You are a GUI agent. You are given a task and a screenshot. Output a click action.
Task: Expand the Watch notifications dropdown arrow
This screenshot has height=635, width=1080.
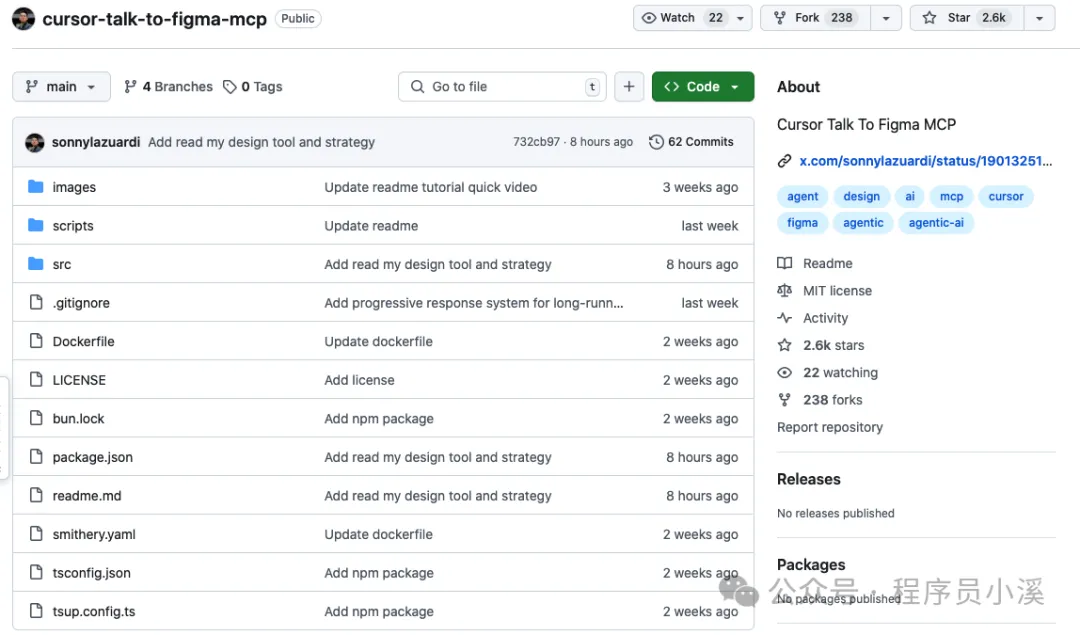[740, 18]
